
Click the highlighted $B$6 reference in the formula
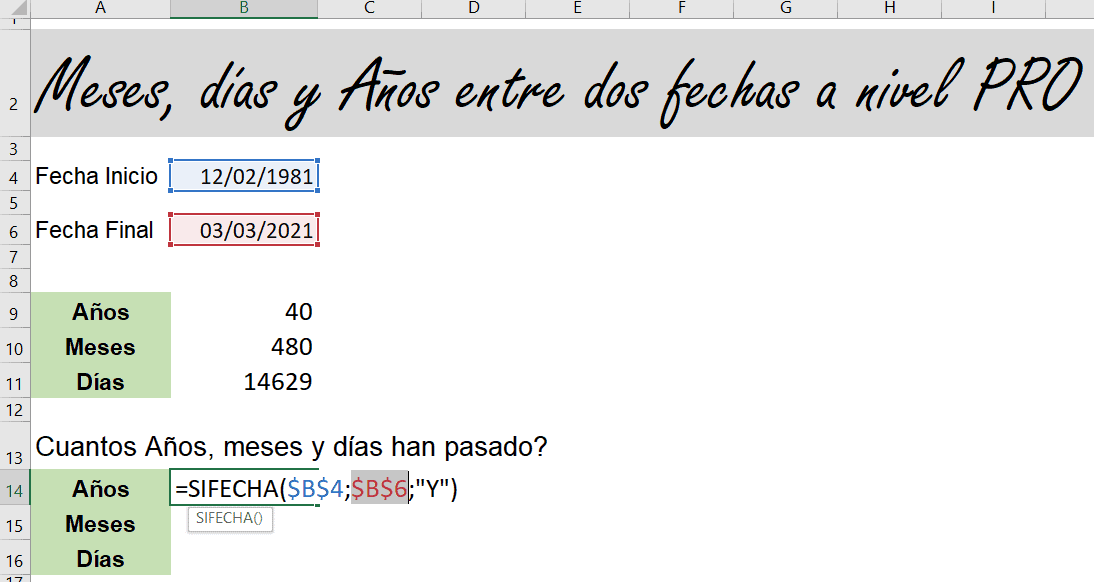point(379,488)
